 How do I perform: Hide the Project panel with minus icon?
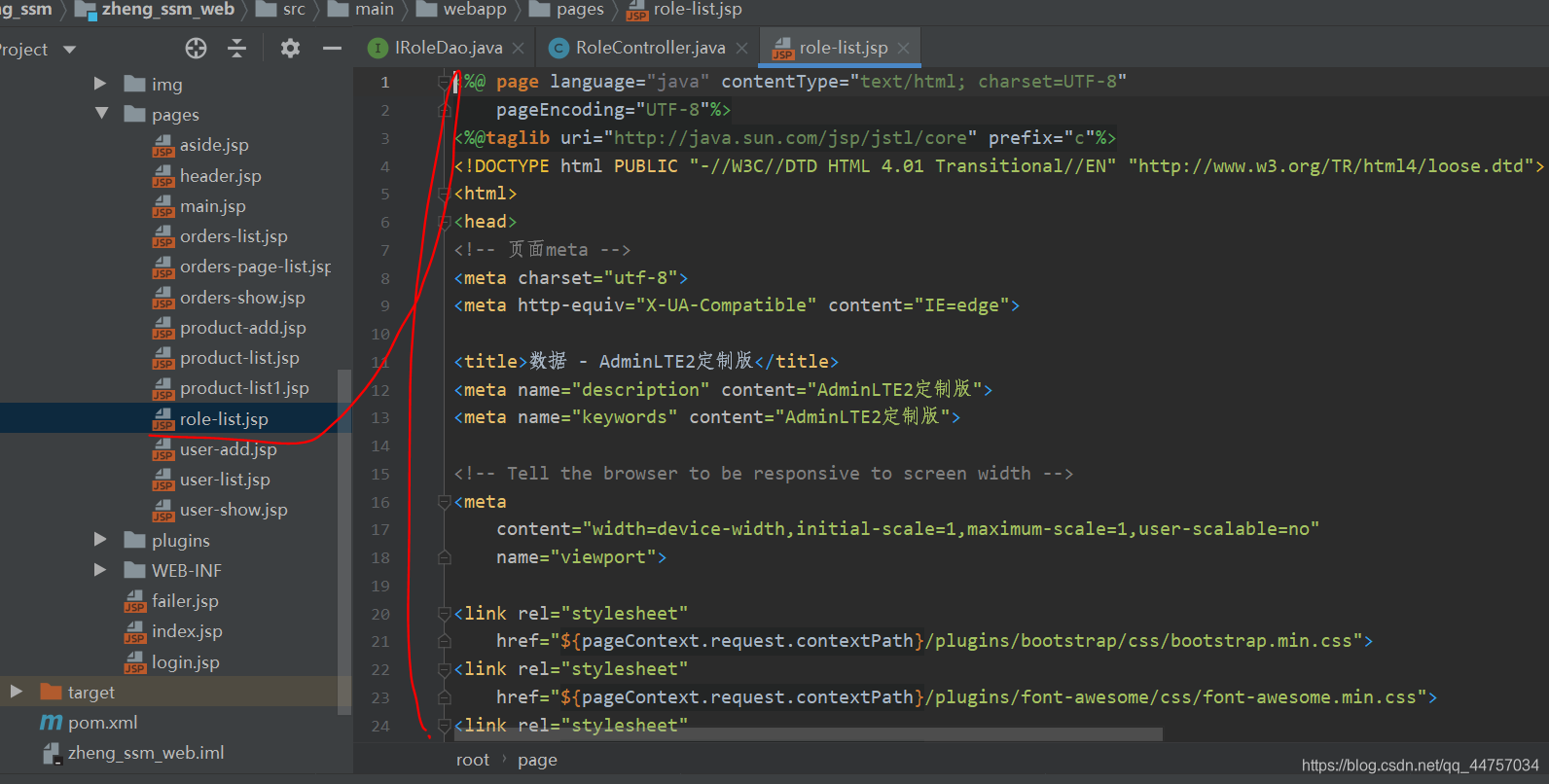(332, 49)
